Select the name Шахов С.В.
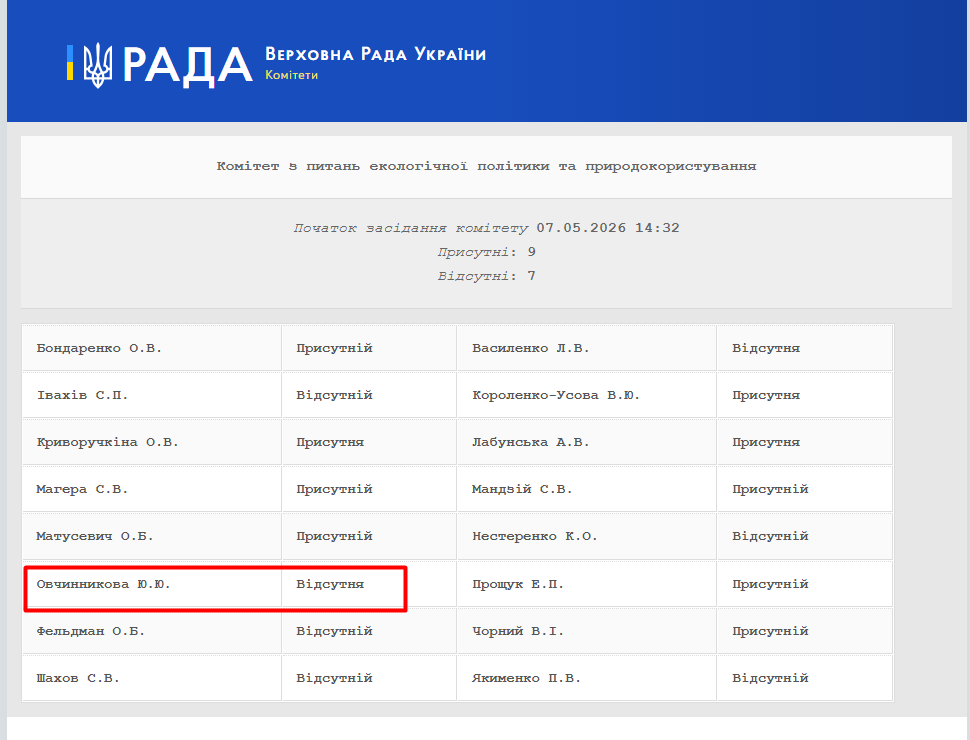 78,678
